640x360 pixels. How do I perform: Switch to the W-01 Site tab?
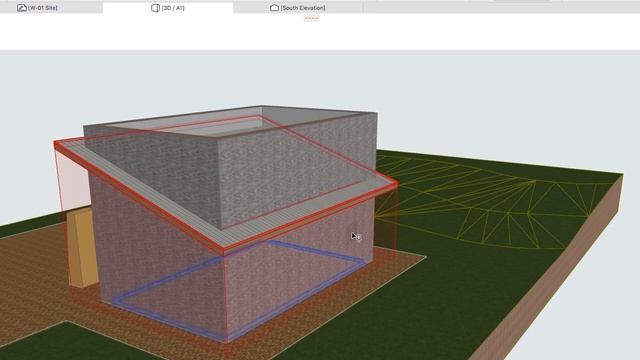(x=37, y=8)
